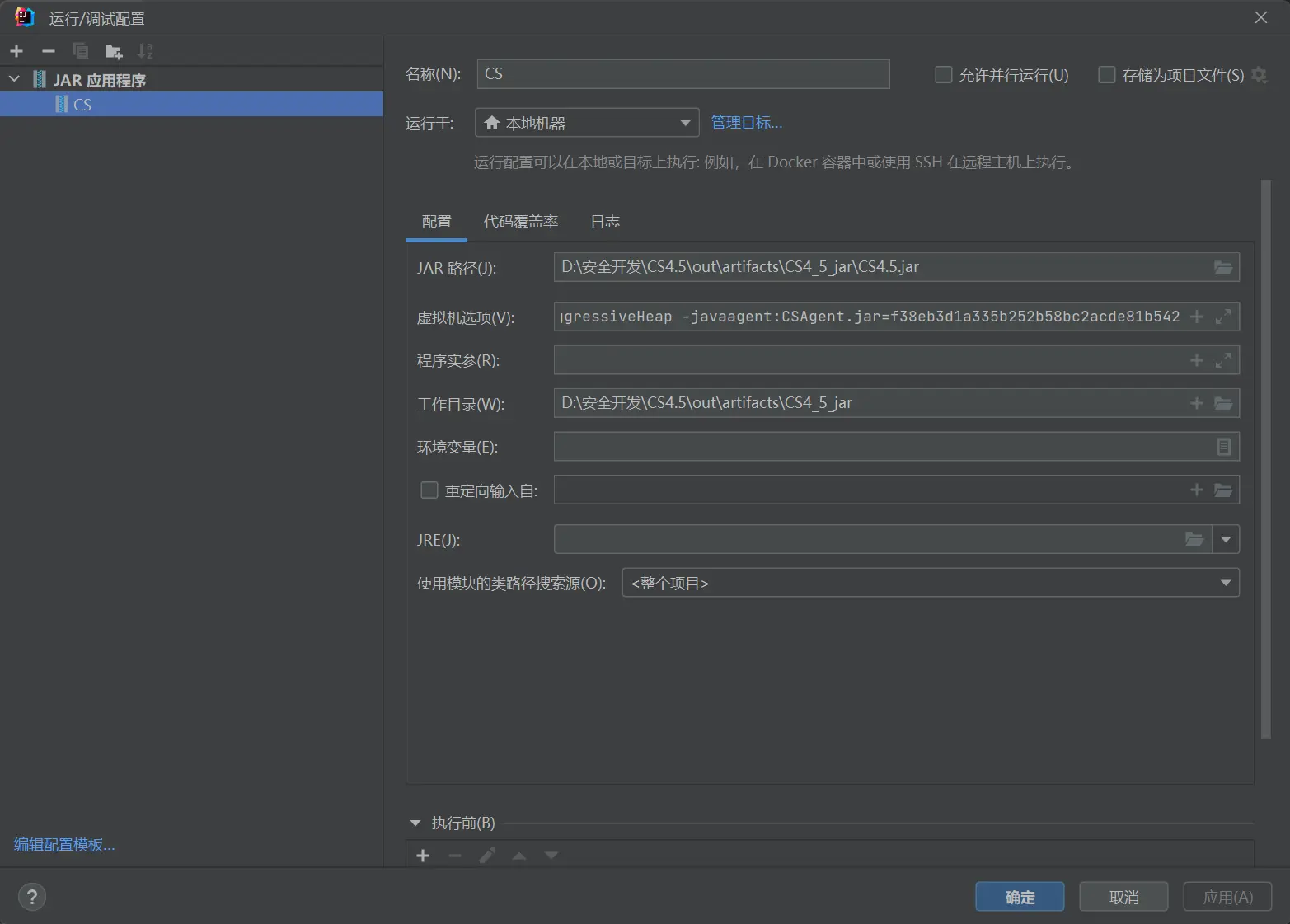Open the 管理目标 link

click(746, 123)
